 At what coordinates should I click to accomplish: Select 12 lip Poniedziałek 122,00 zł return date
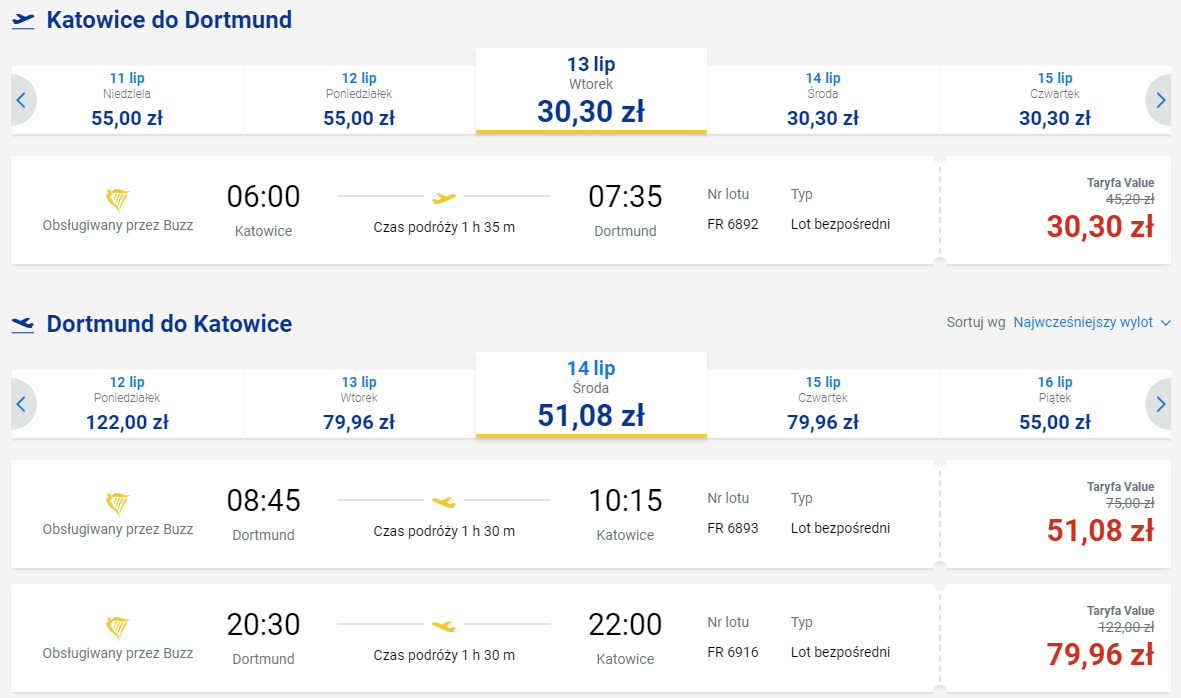pos(127,404)
